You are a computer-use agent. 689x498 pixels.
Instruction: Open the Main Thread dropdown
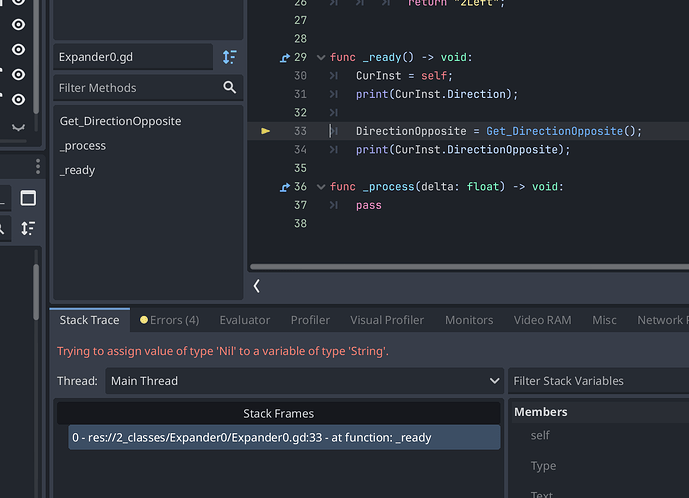305,381
